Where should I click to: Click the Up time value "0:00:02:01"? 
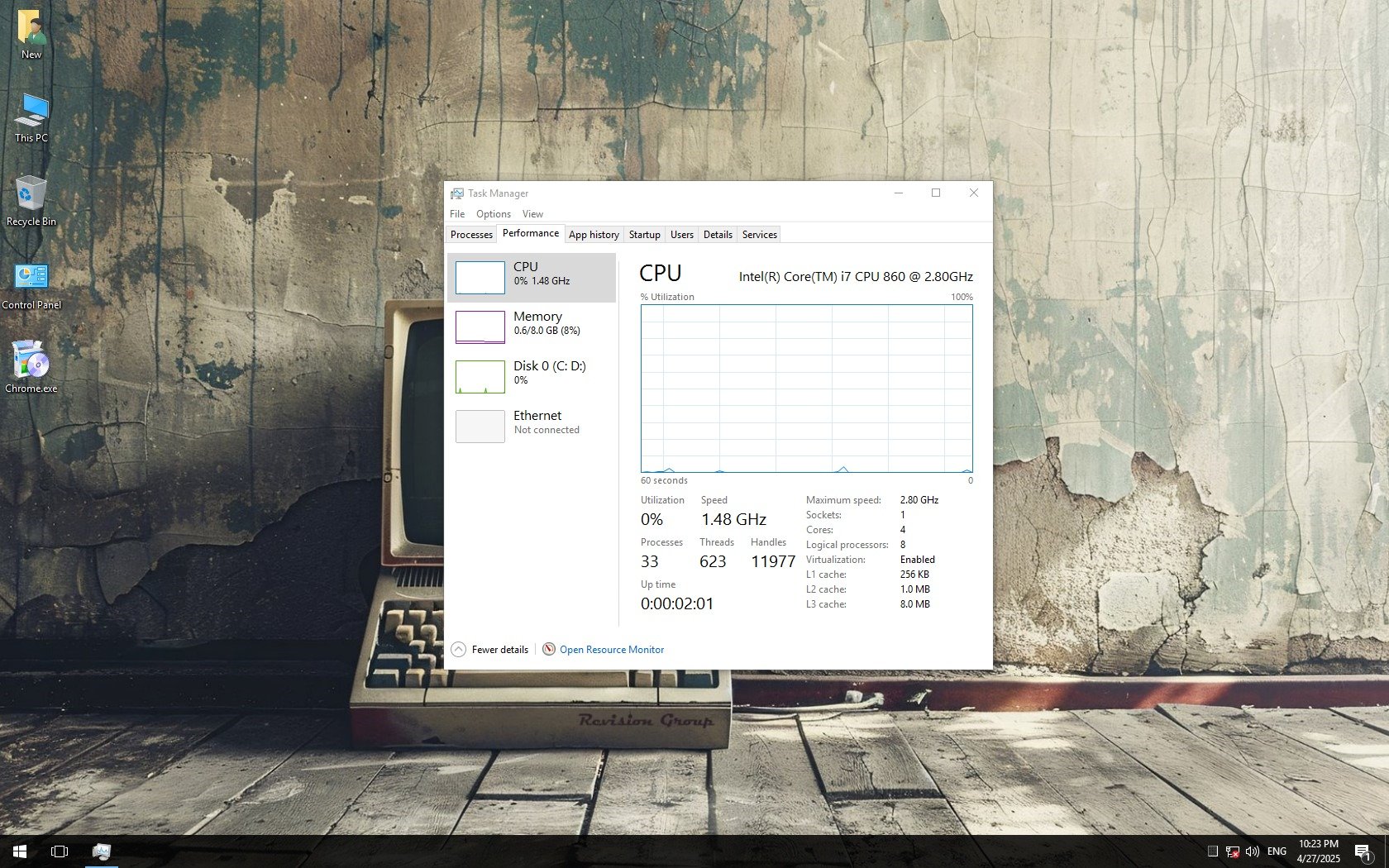677,604
